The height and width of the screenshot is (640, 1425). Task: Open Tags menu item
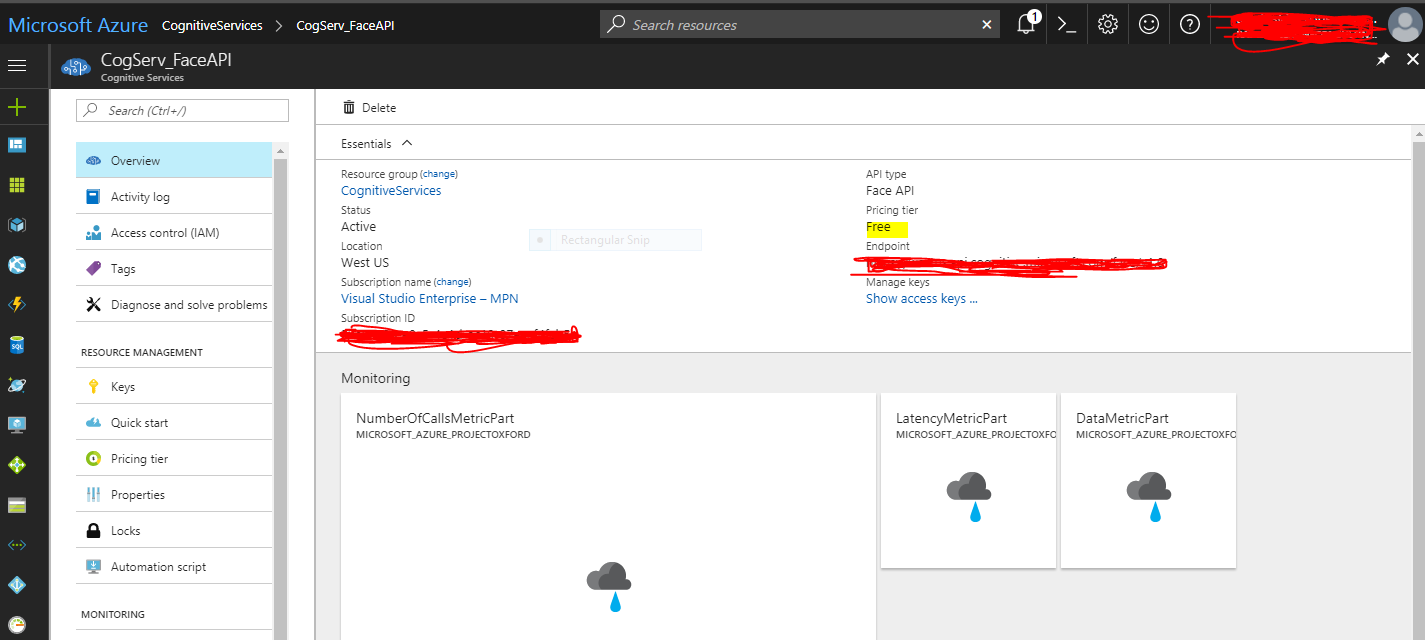174,268
